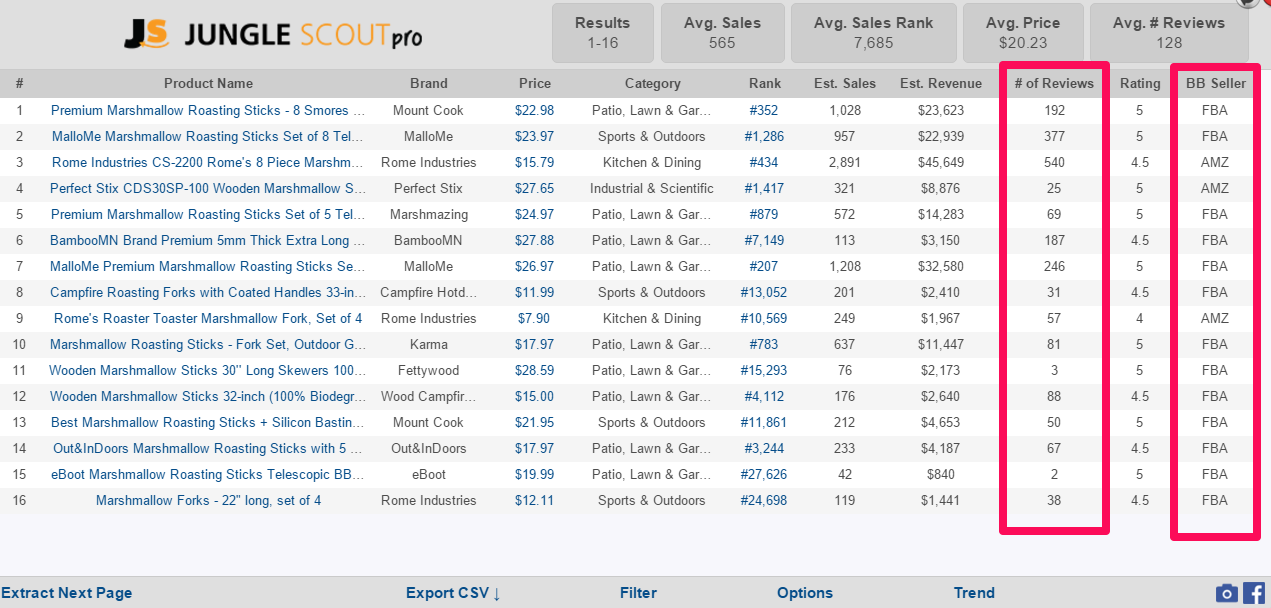The image size is (1271, 608).
Task: Click the Results 1-16 summary box
Action: point(603,32)
